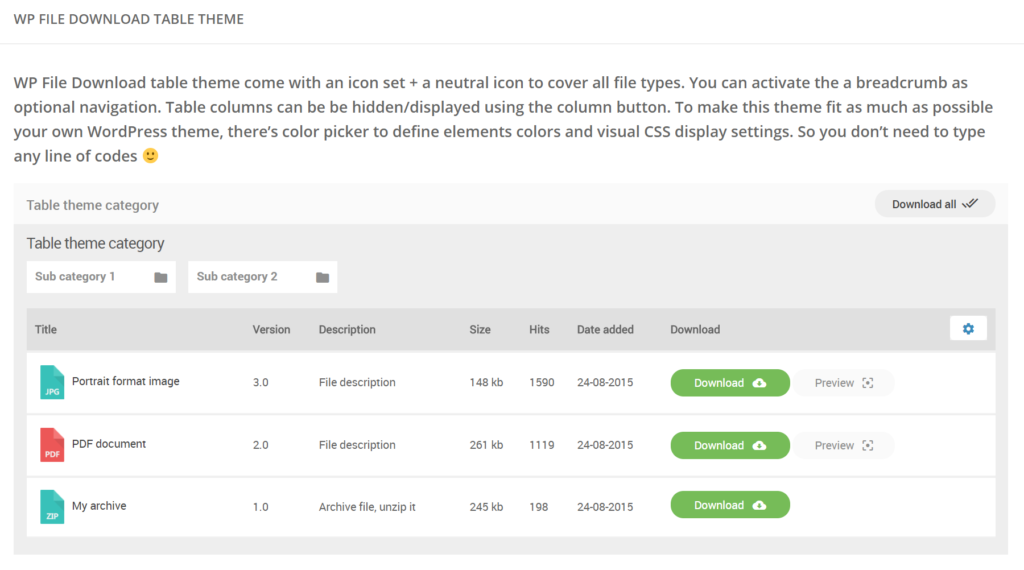The height and width of the screenshot is (570, 1024).
Task: Click the Hits column header
Action: [x=539, y=330]
